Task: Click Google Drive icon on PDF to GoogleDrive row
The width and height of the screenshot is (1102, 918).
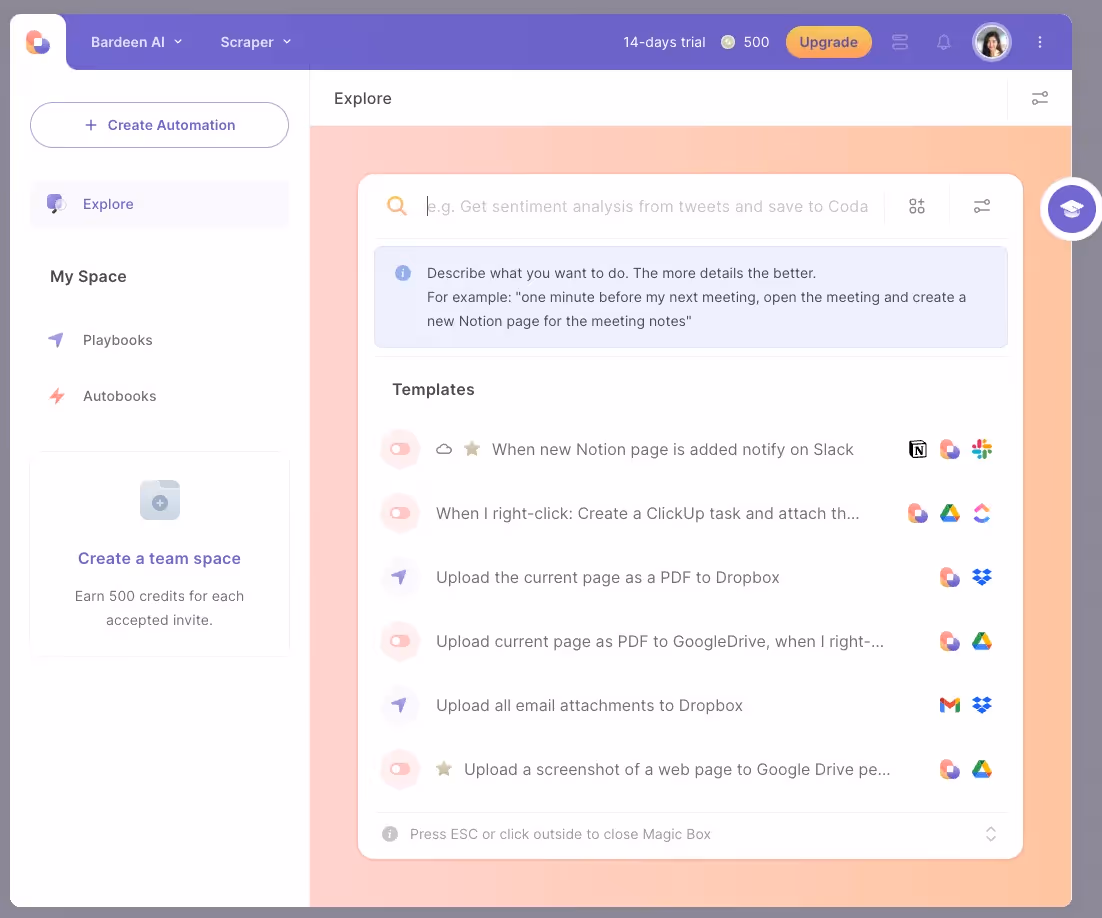Action: pyautogui.click(x=982, y=641)
